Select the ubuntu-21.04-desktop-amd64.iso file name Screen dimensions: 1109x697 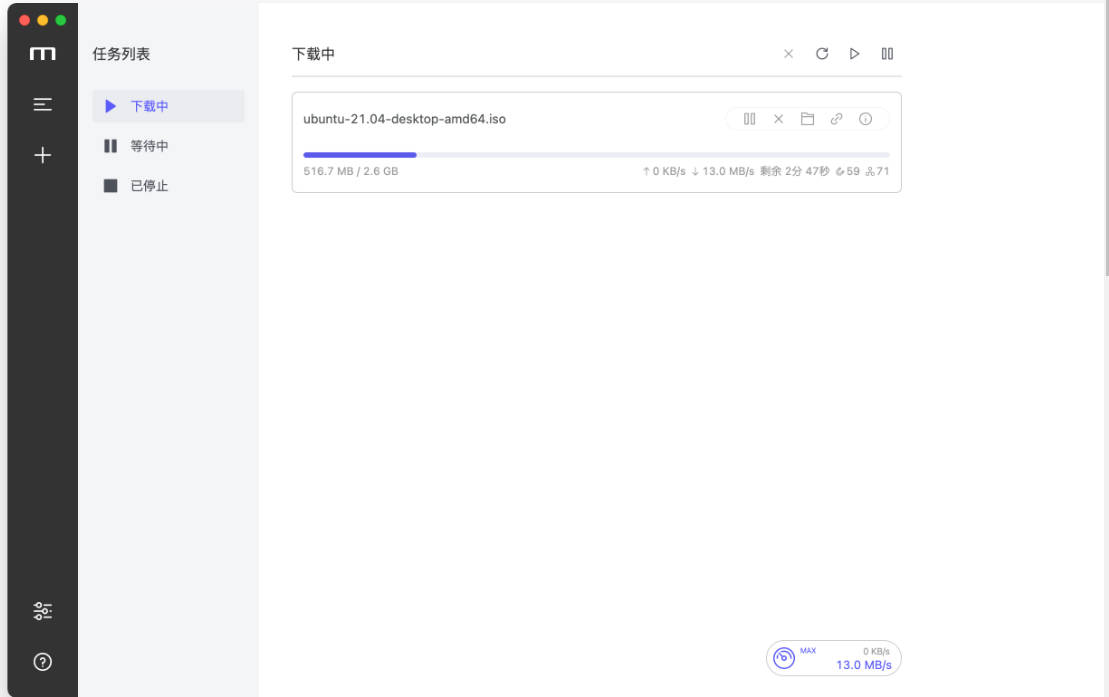[404, 119]
